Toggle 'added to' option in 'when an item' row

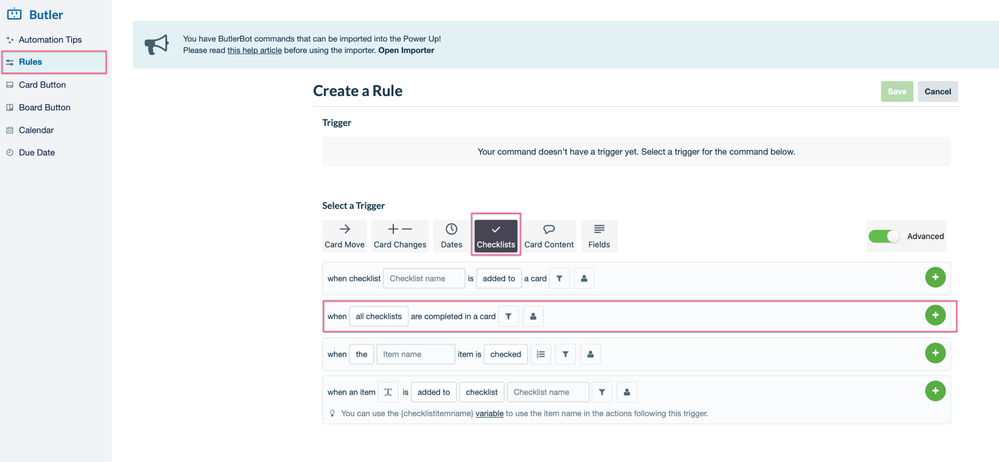coord(433,392)
